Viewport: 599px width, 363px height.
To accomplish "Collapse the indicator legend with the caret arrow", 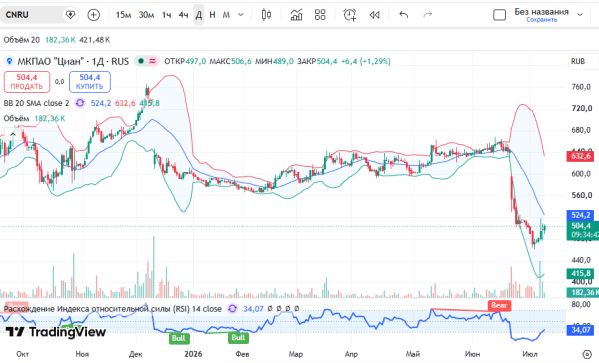I will pyautogui.click(x=13, y=134).
